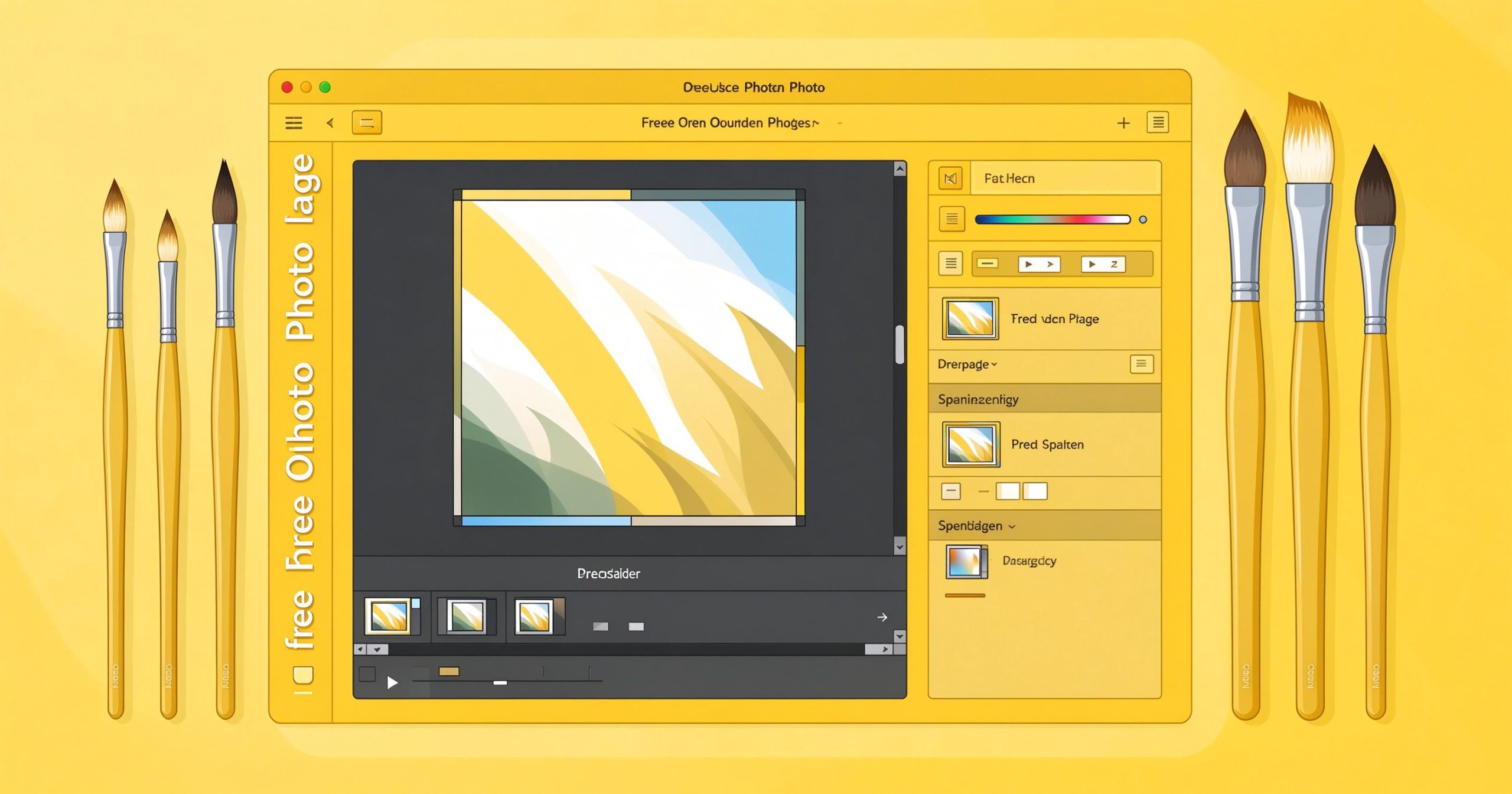Go back with the left arrow
Image resolution: width=1512 pixels, height=794 pixels.
coord(330,123)
